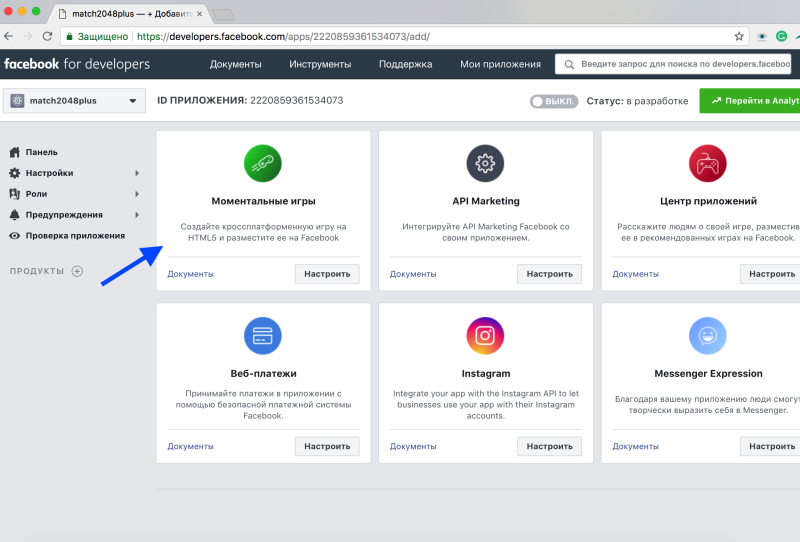The image size is (800, 542).
Task: Select the match2048plus browser tab
Action: 131,14
